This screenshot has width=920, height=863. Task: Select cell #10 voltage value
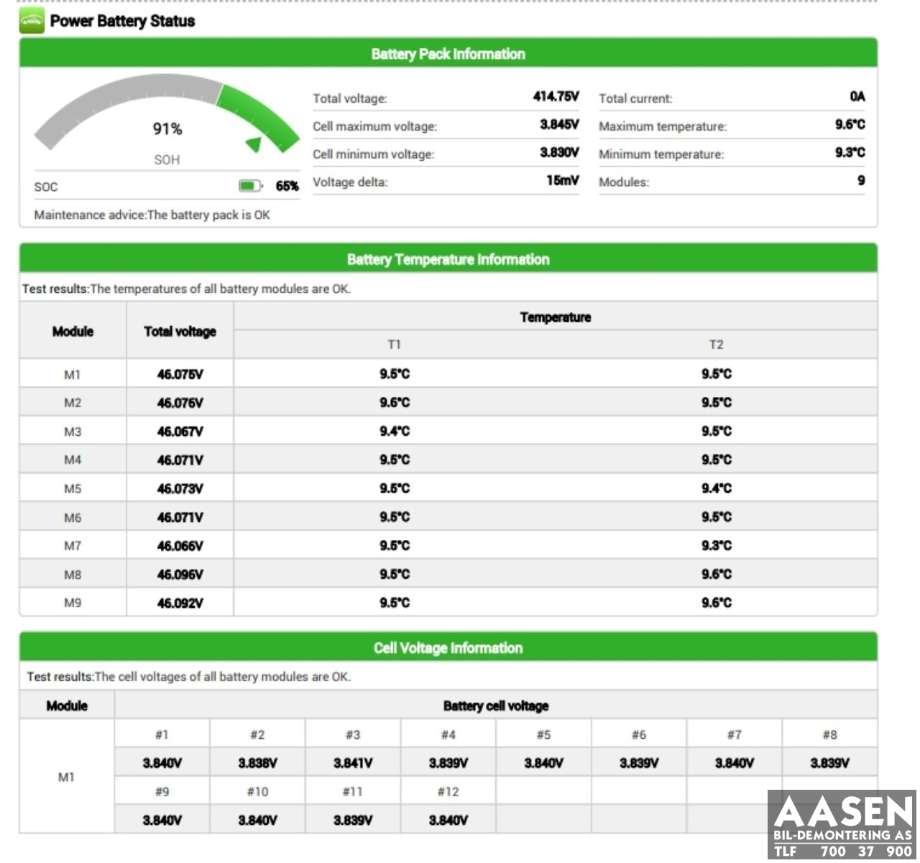coord(258,820)
